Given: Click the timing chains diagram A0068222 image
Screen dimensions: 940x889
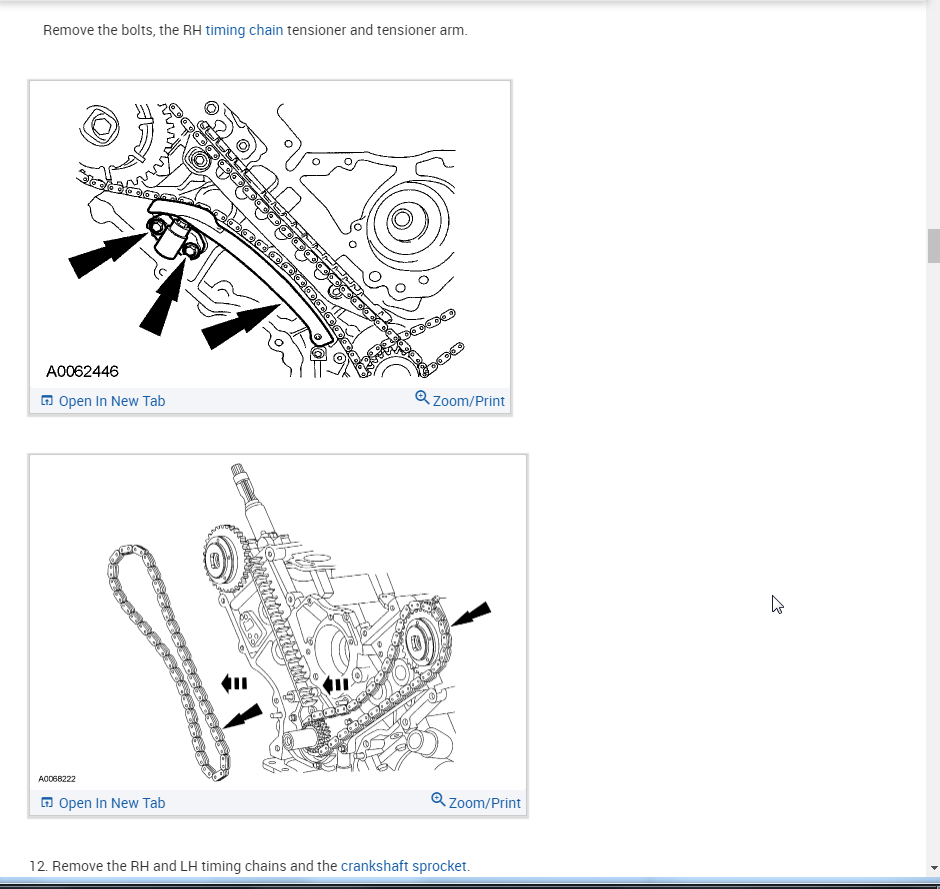Looking at the screenshot, I should 278,622.
